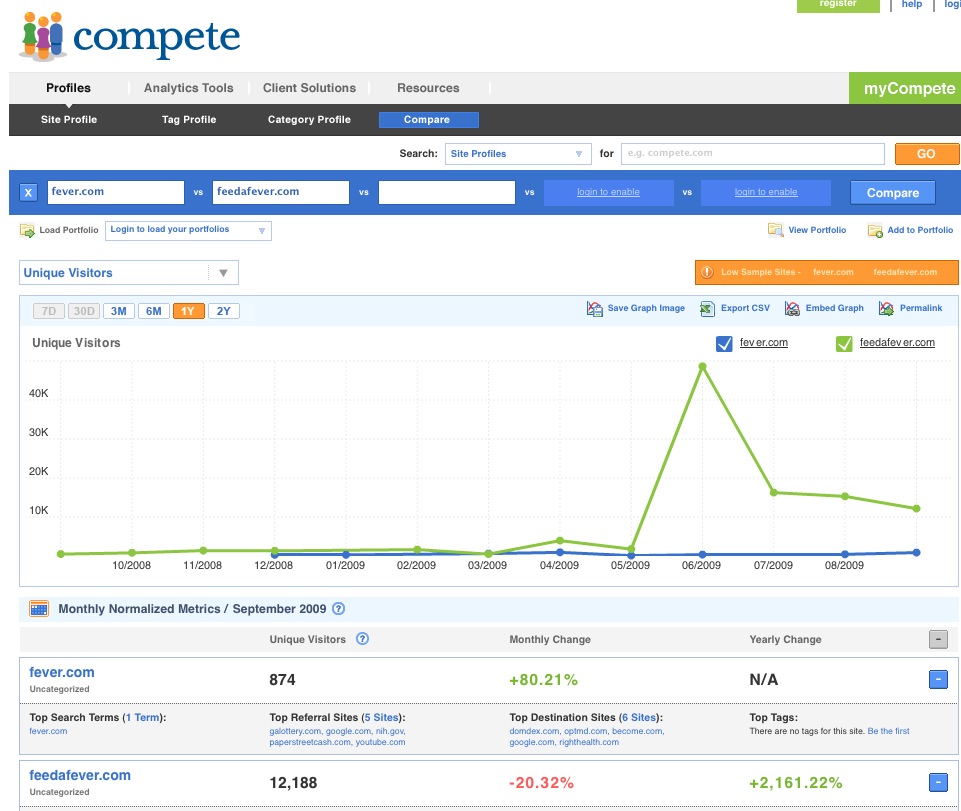The width and height of the screenshot is (961, 811).
Task: Open the Analytics Tools tab
Action: 189,88
